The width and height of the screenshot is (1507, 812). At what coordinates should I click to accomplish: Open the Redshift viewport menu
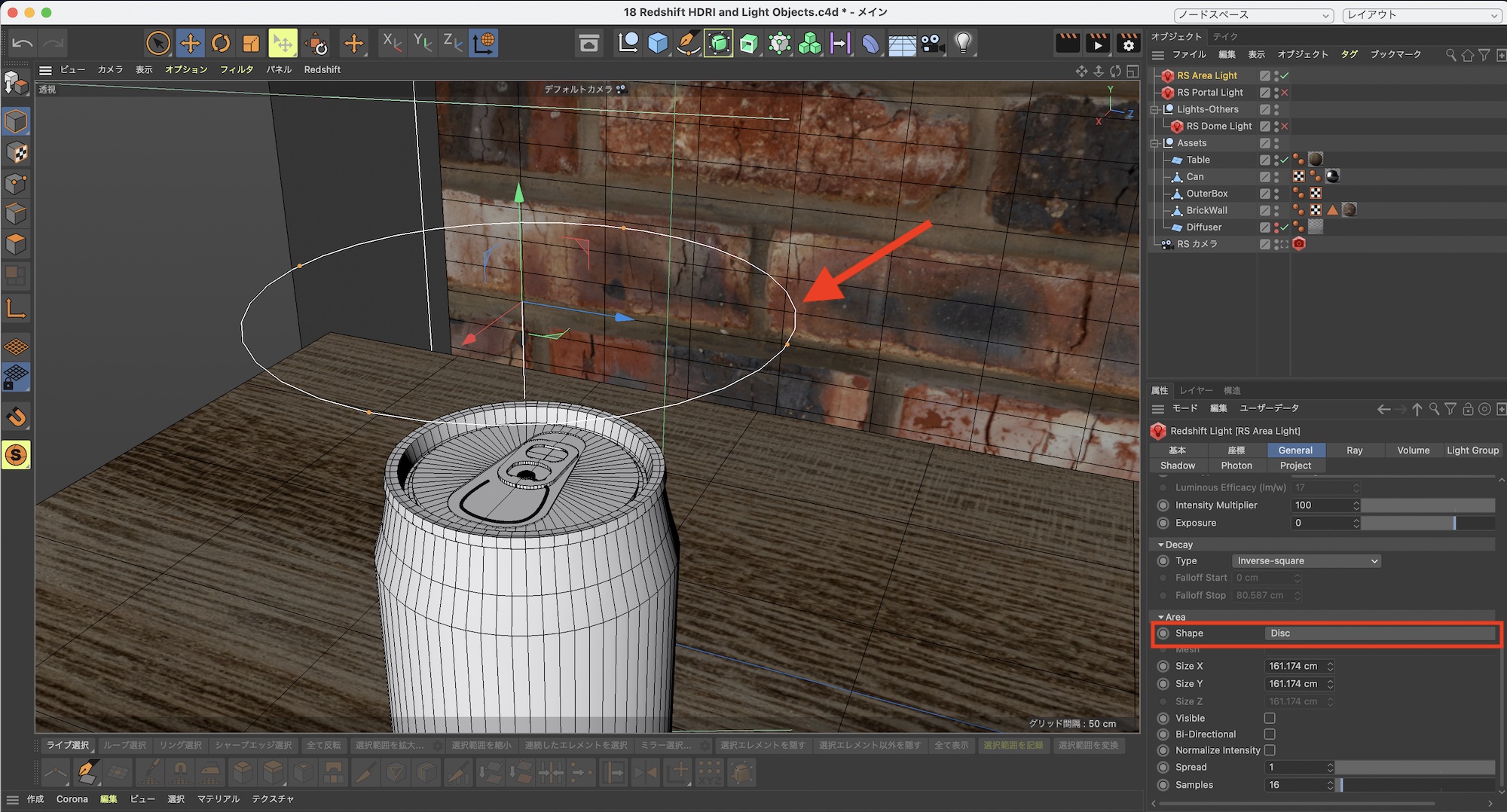click(x=322, y=69)
